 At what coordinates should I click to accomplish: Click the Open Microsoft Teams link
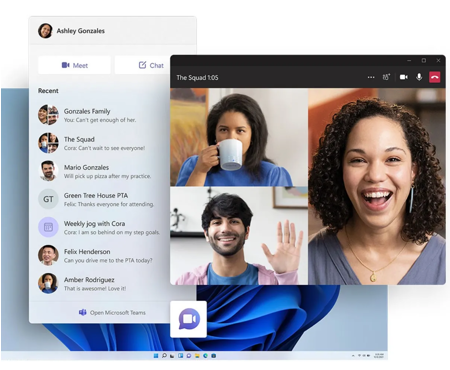pos(112,312)
